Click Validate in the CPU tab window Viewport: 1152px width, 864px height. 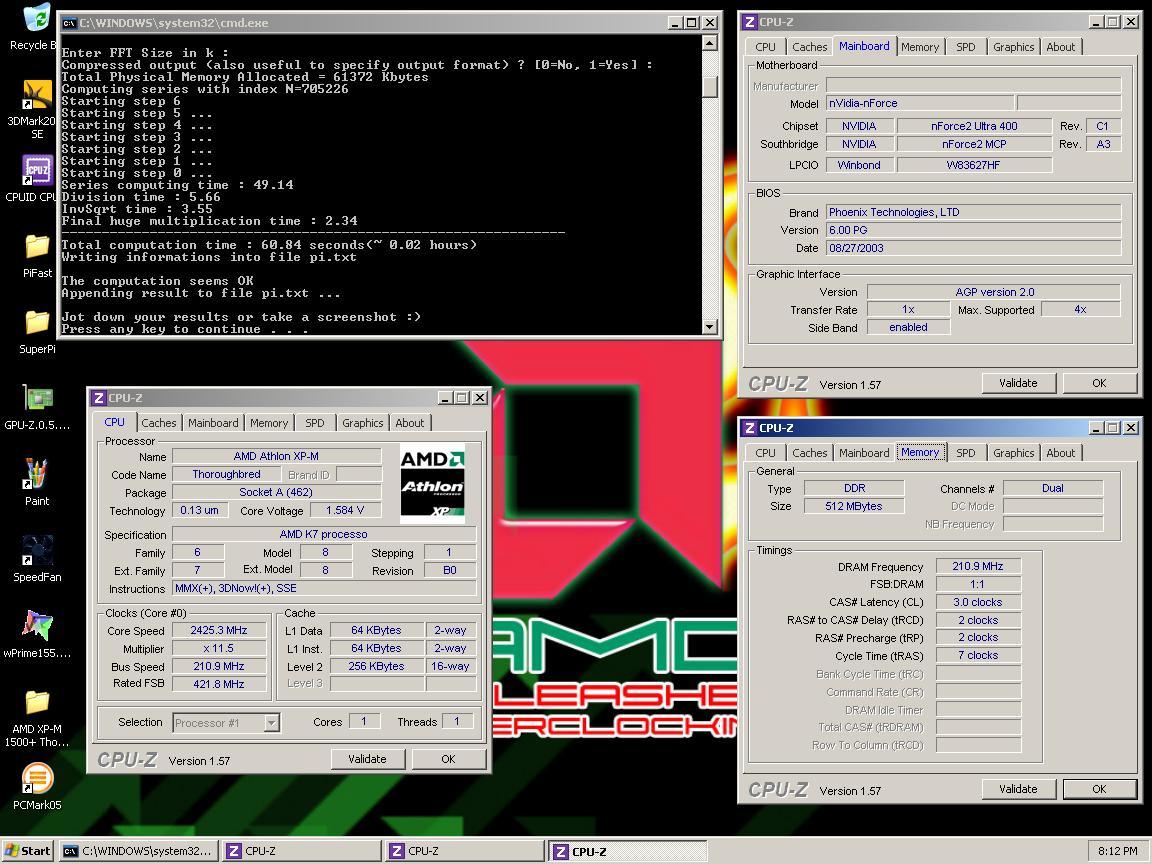pos(367,759)
